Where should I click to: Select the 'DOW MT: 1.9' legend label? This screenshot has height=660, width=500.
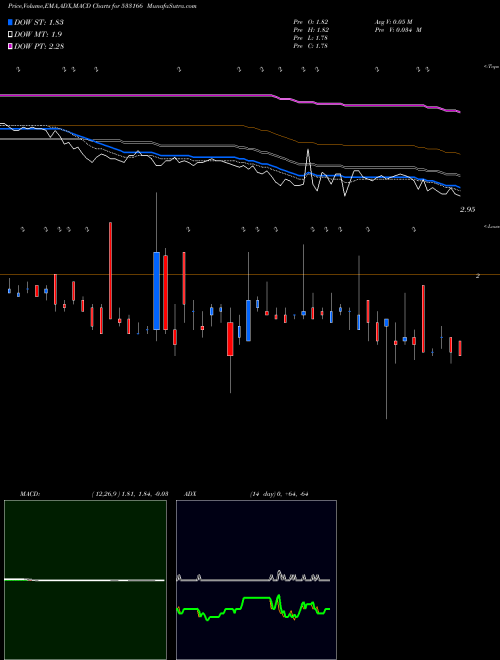click(38, 35)
